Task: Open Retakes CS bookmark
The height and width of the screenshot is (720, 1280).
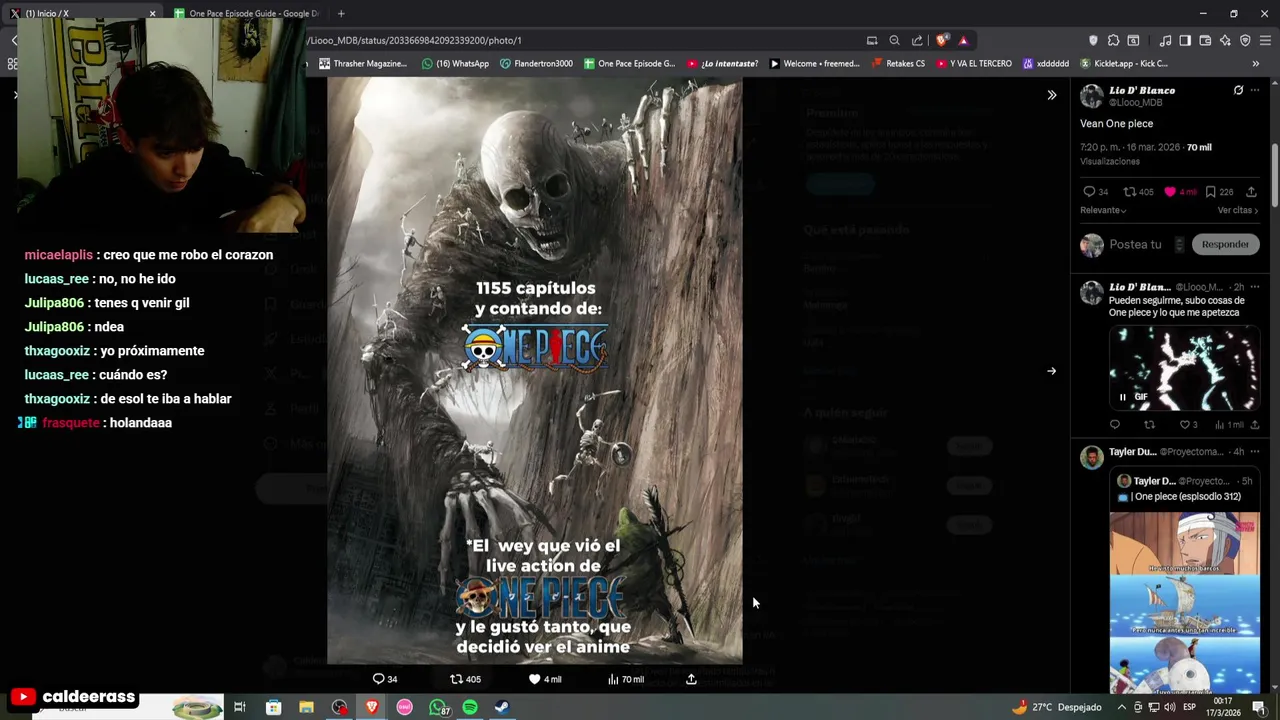Action: [x=898, y=63]
